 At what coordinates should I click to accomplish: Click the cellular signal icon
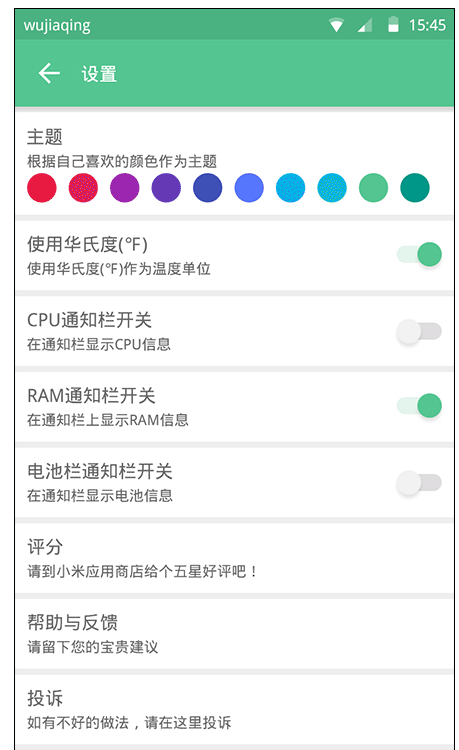tap(365, 25)
